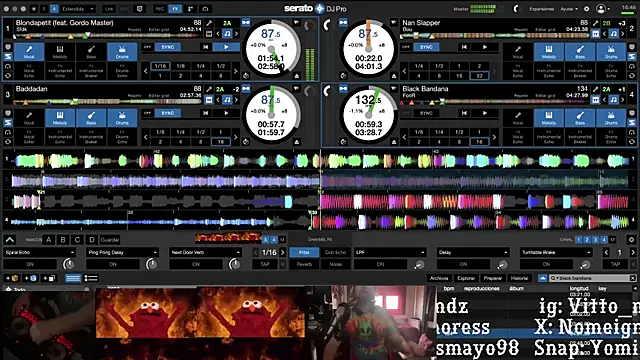Image resolution: width=640 pixels, height=360 pixels.
Task: Toggle the Drums stem on Black Bandana deck
Action: point(611,118)
